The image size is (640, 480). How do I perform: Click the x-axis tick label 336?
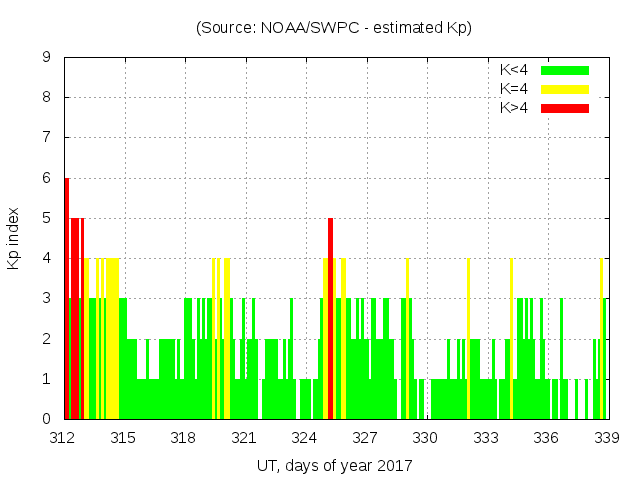click(546, 438)
